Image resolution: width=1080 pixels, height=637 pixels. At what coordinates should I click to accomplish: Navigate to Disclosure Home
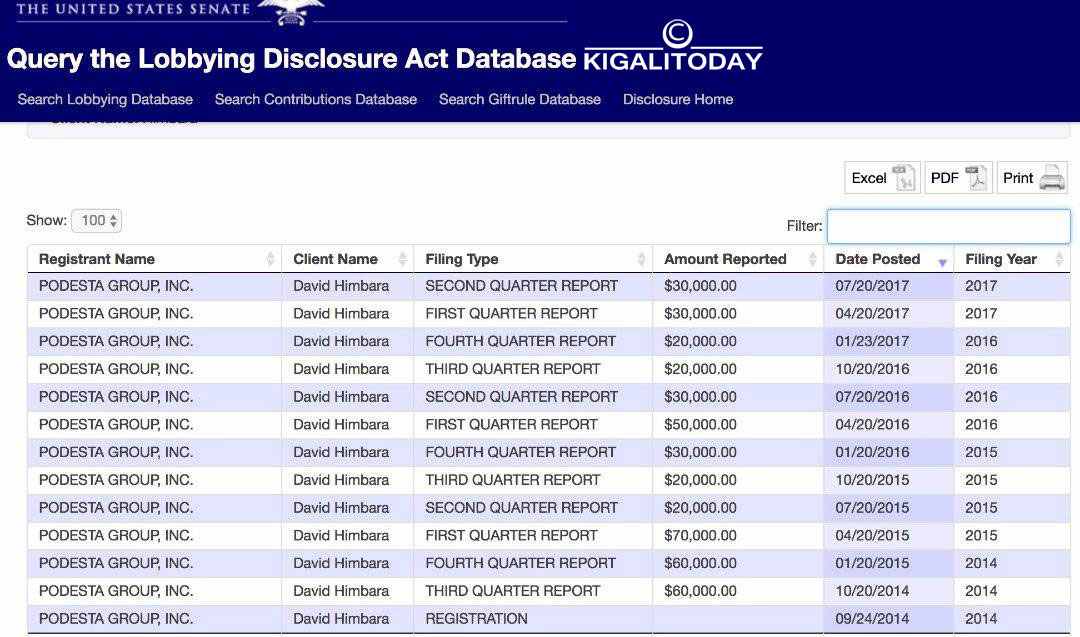click(x=678, y=99)
